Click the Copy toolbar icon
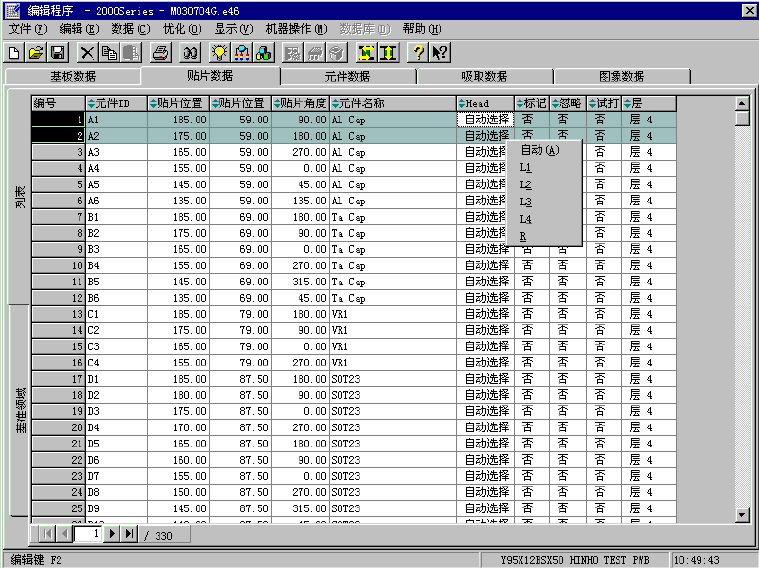This screenshot has width=759, height=568. tap(109, 53)
